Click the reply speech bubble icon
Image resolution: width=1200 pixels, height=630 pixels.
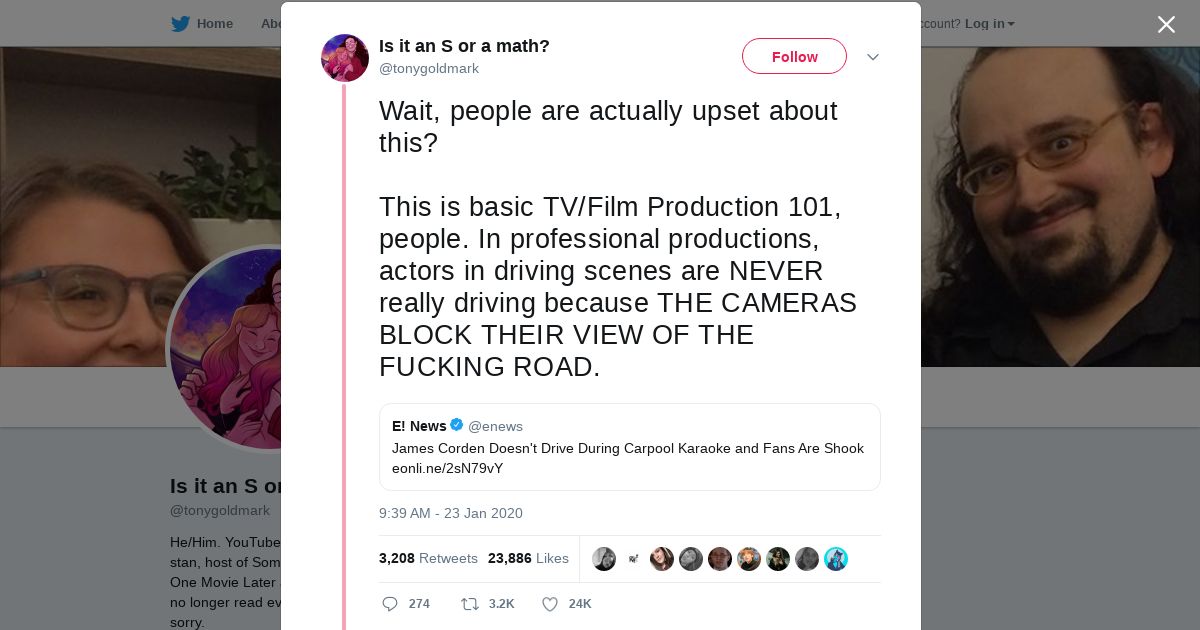tap(390, 604)
